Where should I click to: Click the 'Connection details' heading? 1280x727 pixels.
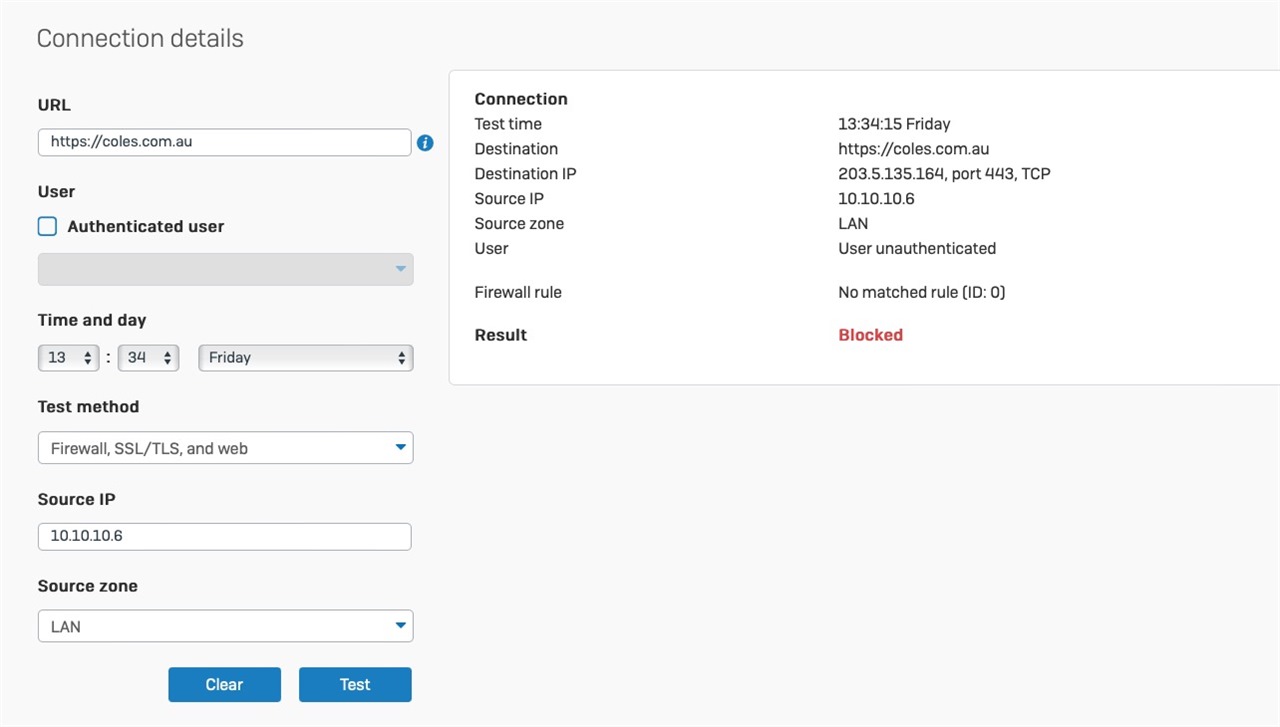click(x=140, y=39)
